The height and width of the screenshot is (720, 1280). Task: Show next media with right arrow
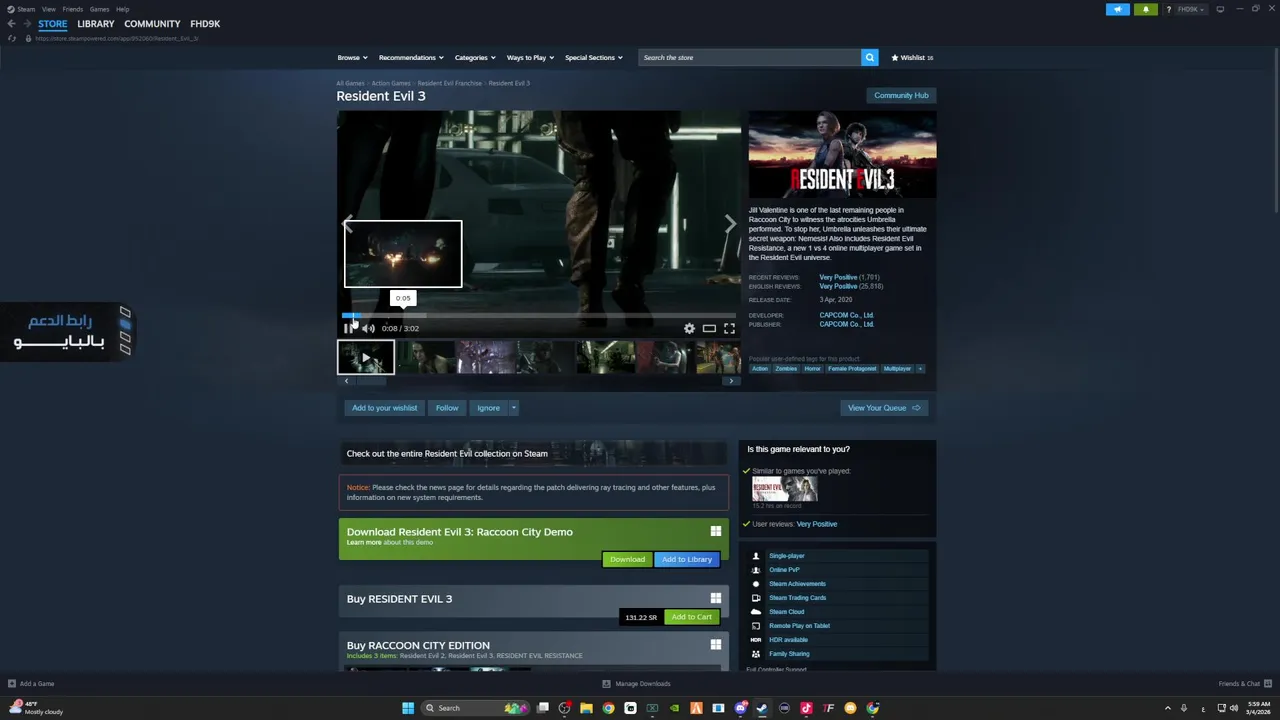pos(730,224)
